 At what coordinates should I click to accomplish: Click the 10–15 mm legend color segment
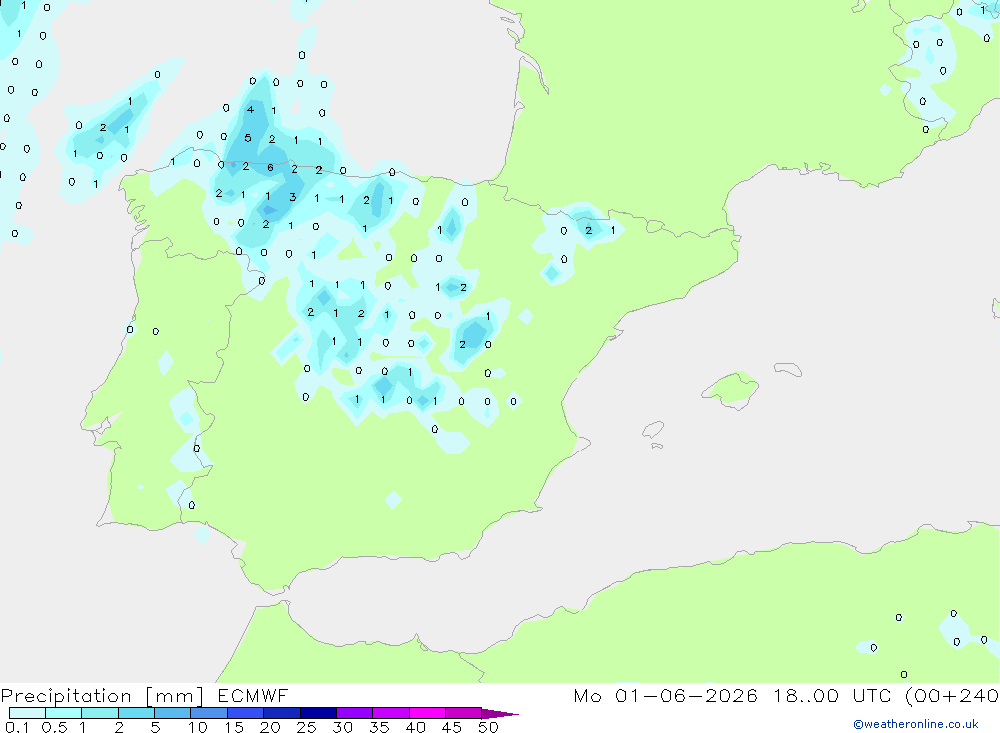(209, 713)
